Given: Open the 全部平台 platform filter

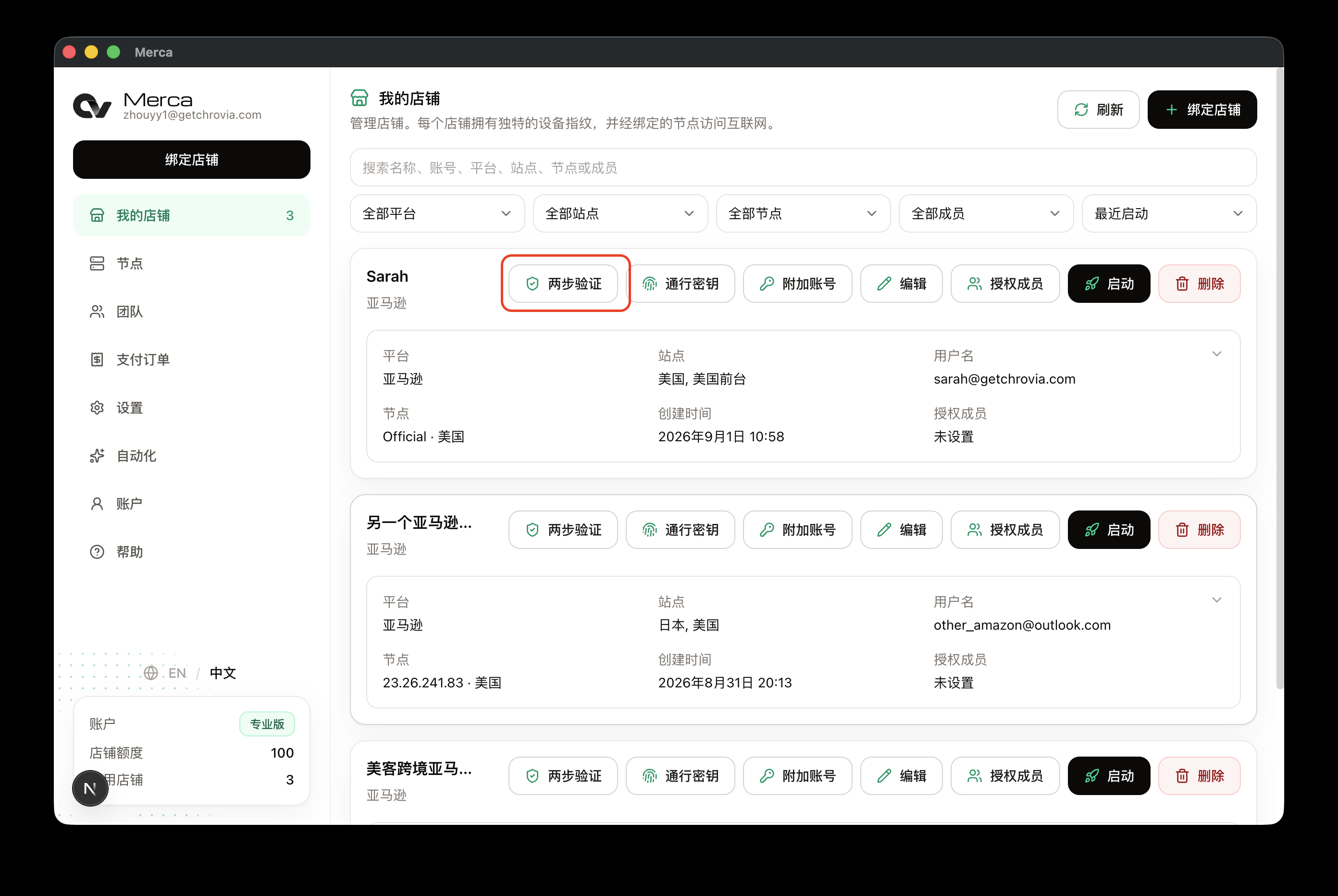Looking at the screenshot, I should pos(437,213).
